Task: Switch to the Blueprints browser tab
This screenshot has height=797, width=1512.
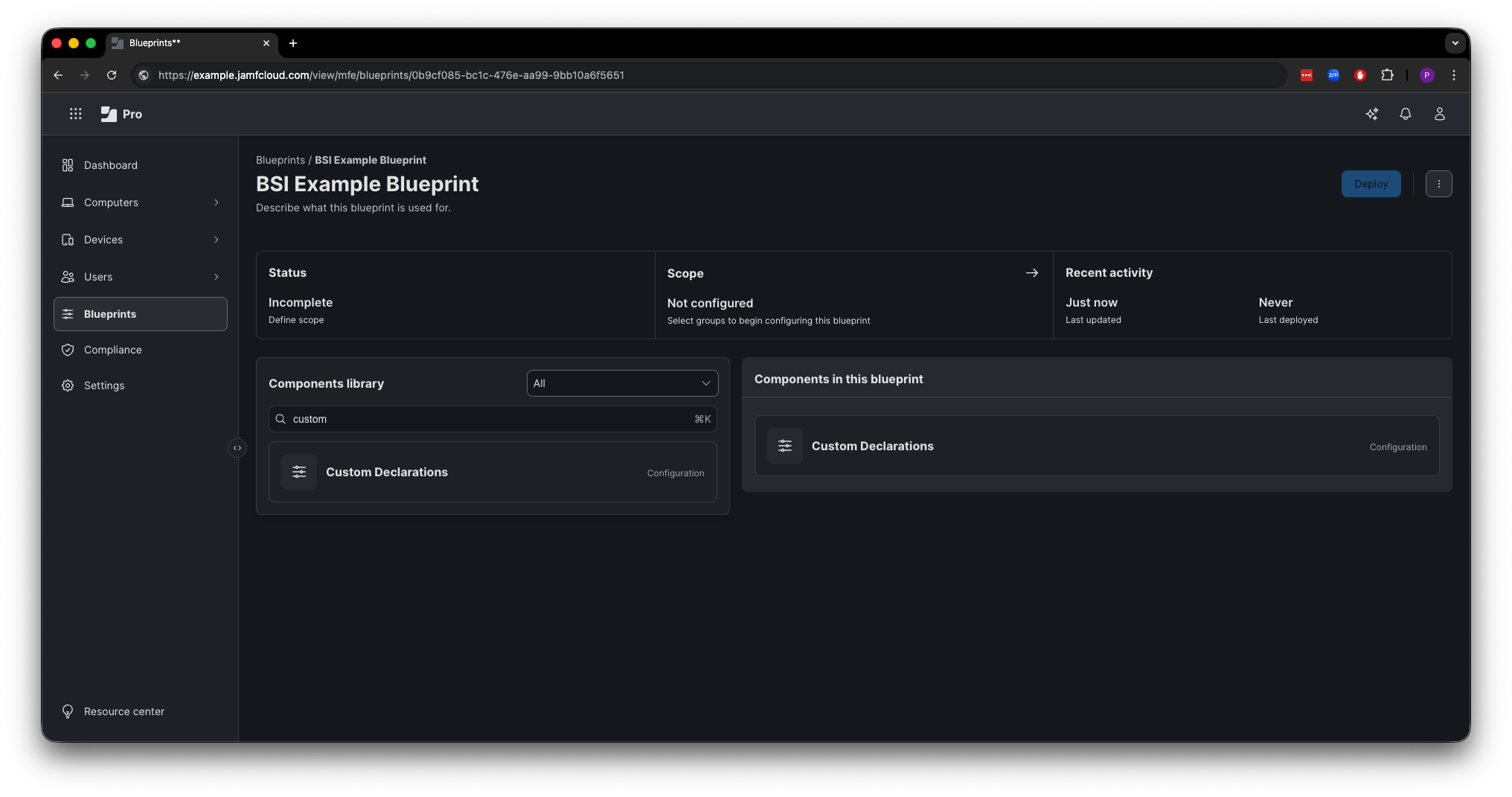Action: (x=179, y=43)
